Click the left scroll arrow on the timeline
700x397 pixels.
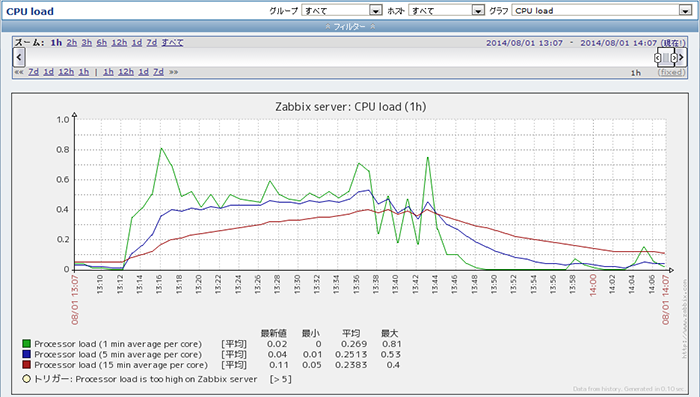19,57
